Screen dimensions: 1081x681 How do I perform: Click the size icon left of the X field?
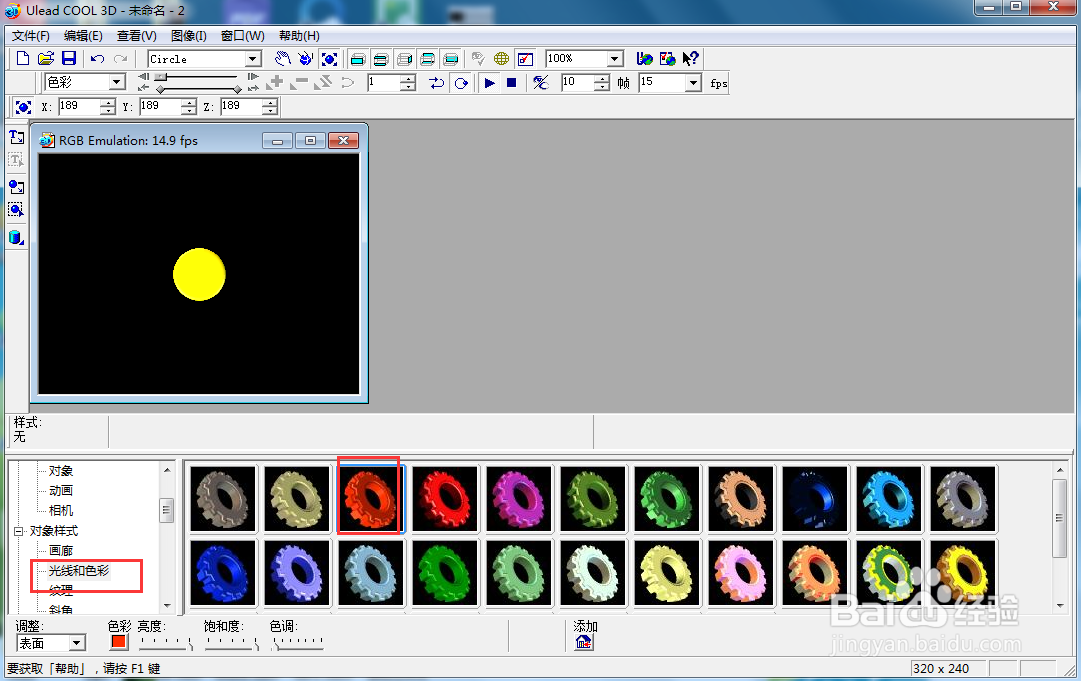[x=23, y=107]
